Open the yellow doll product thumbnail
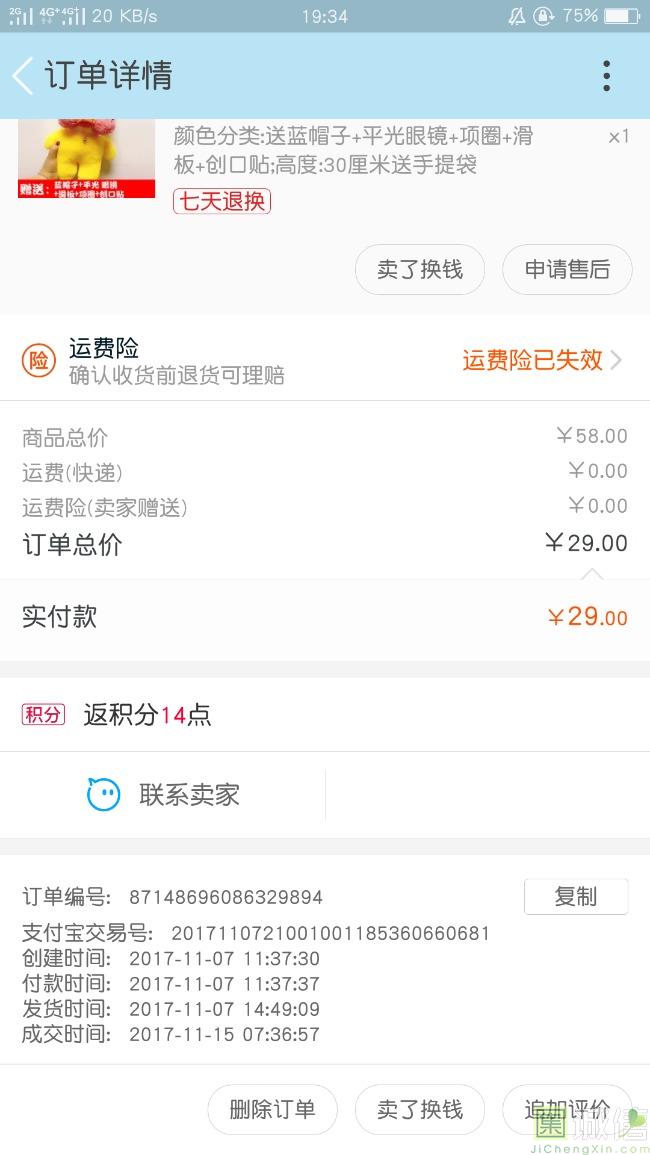 [86, 159]
